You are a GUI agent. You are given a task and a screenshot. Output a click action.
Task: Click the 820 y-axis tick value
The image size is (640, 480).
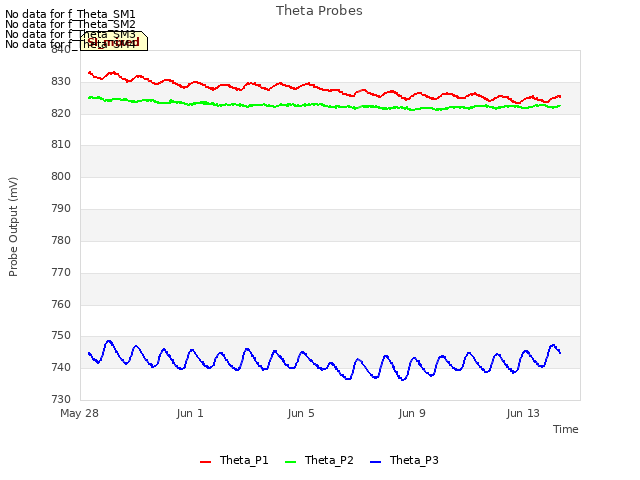coord(61,113)
